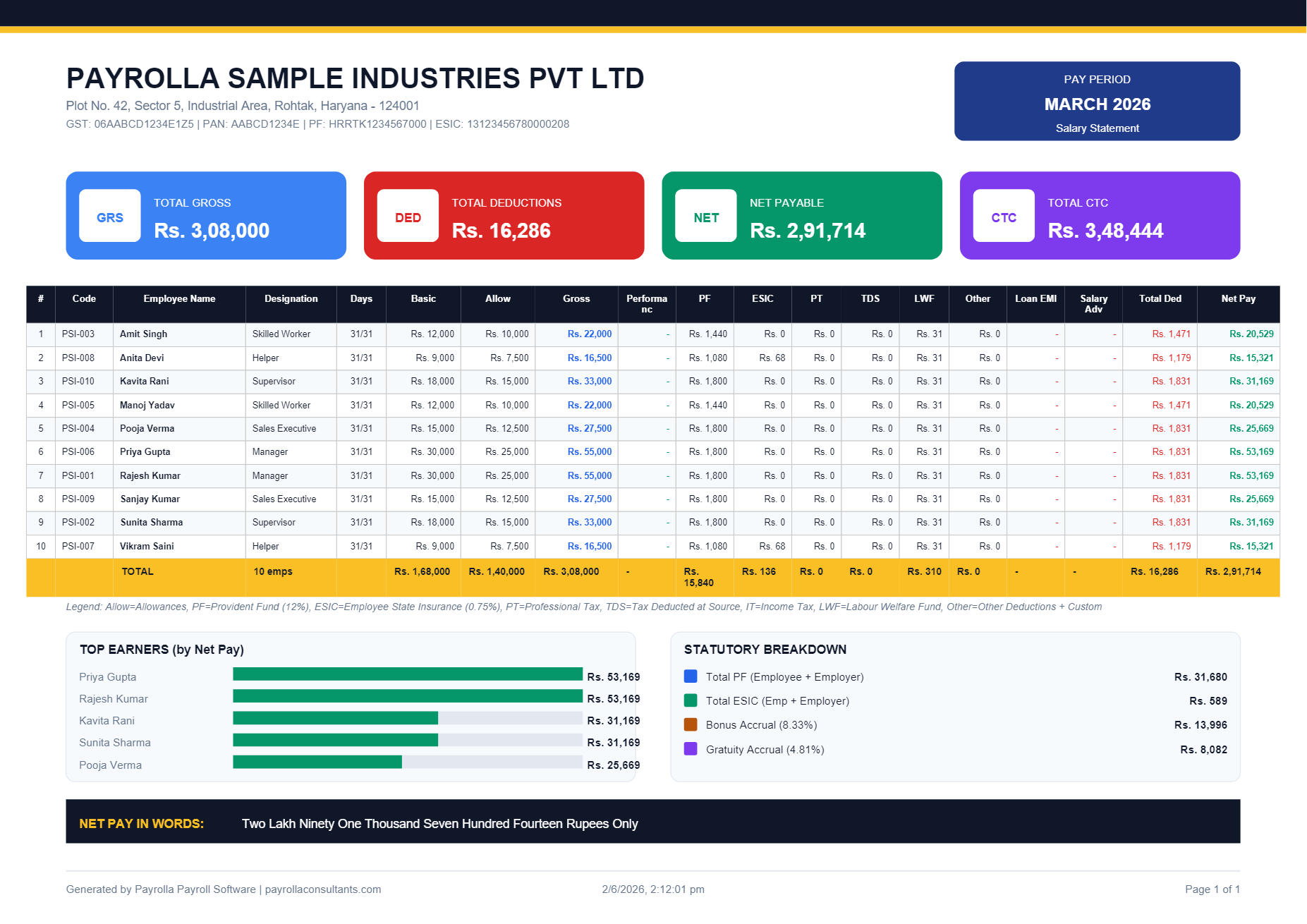The height and width of the screenshot is (924, 1307).
Task: Click the GST and PAN details line
Action: [317, 124]
